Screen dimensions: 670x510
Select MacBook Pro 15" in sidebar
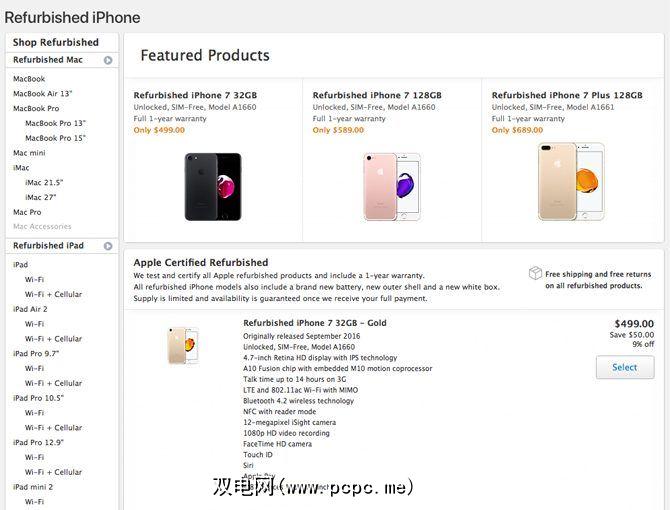(x=56, y=138)
